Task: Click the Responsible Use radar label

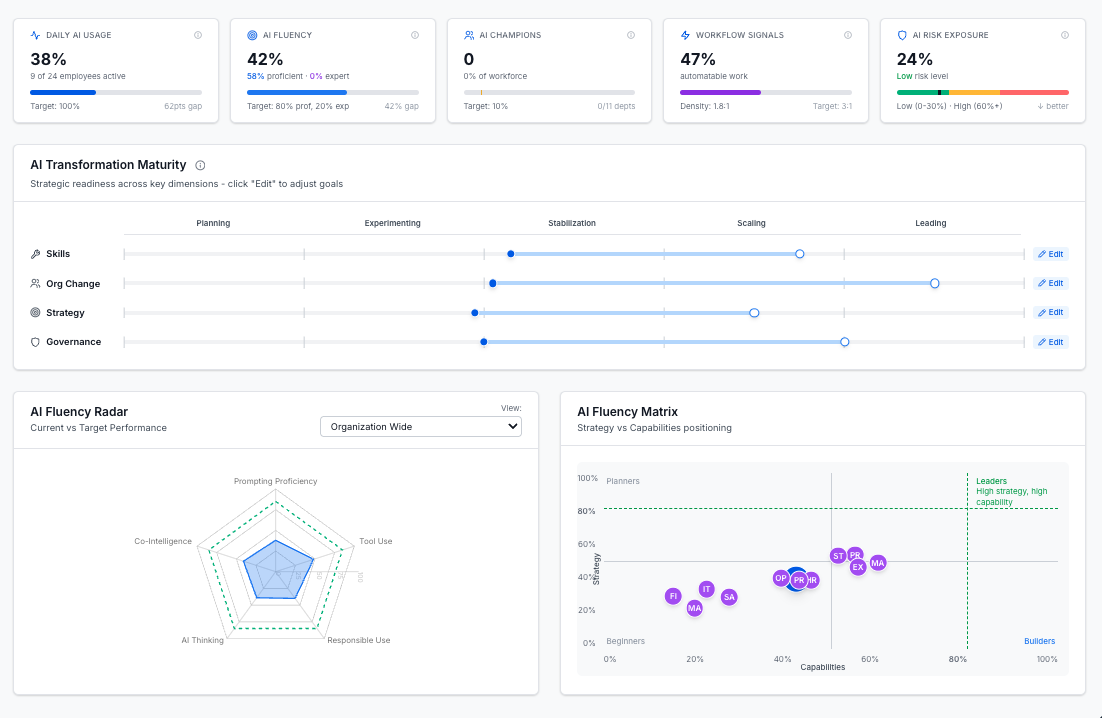Action: (x=358, y=640)
